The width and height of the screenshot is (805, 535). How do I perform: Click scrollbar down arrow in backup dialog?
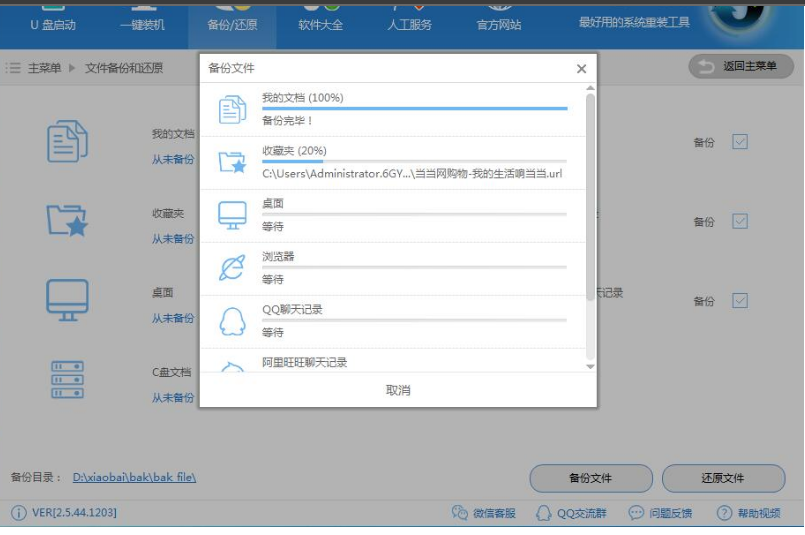coord(590,367)
